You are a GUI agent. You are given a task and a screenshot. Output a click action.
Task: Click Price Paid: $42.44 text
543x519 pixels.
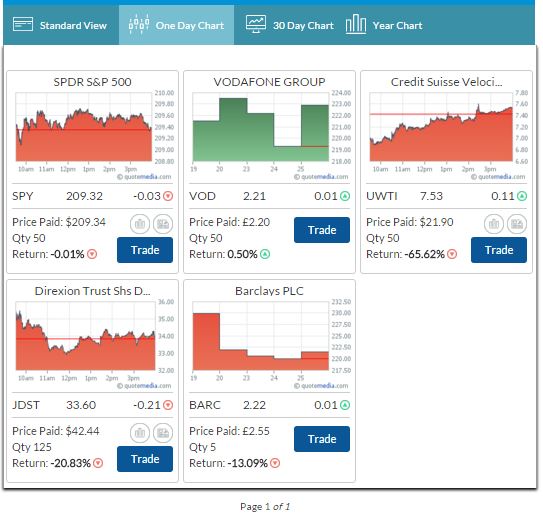click(56, 431)
